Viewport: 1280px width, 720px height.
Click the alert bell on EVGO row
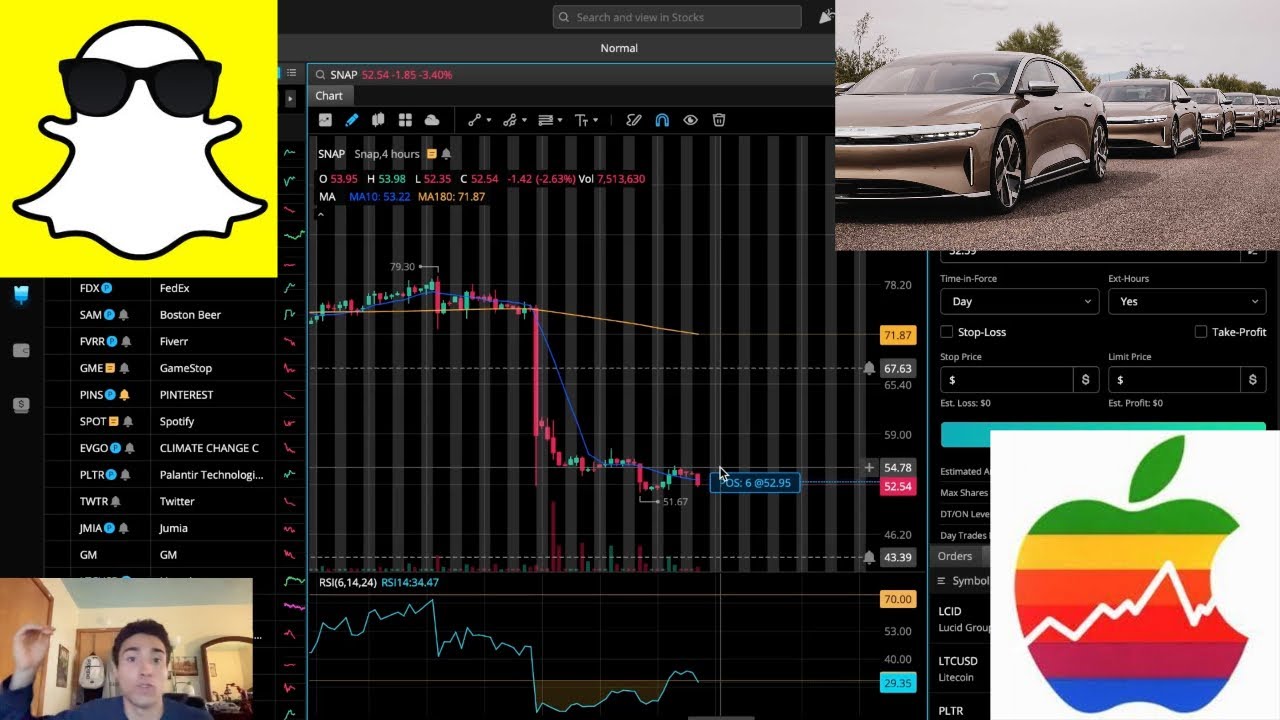point(130,448)
